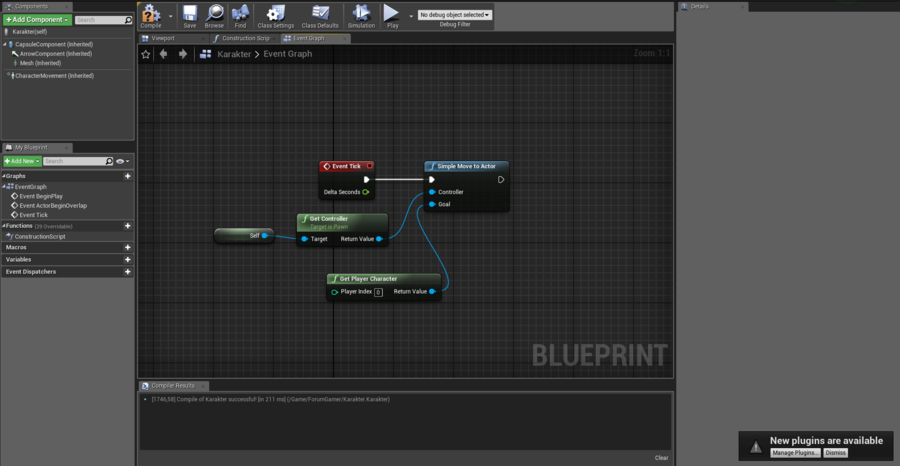The width and height of the screenshot is (900, 466).
Task: Select ConstructionScript function
Action: click(x=40, y=236)
